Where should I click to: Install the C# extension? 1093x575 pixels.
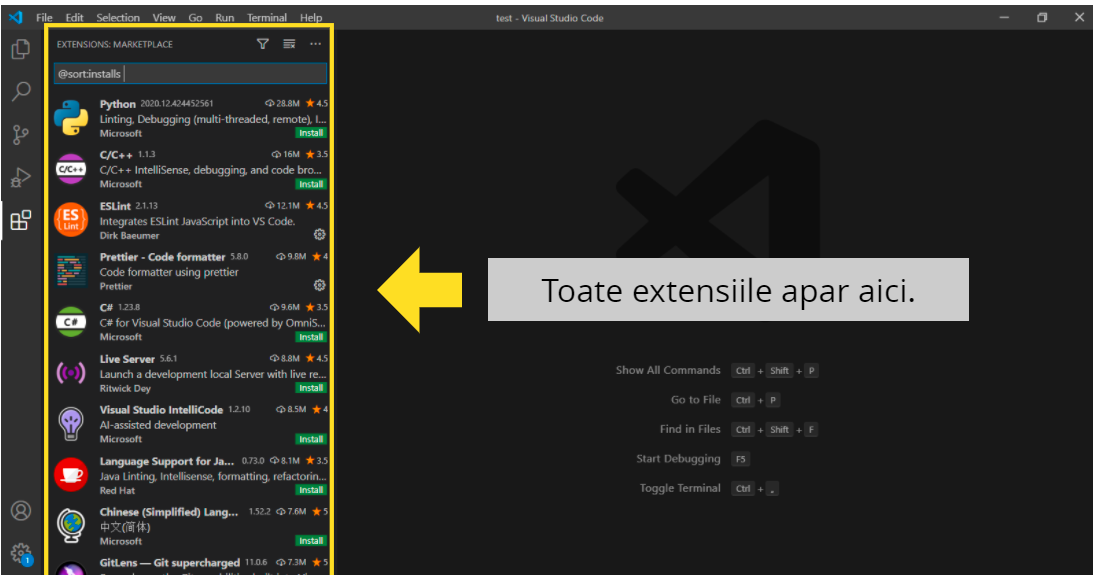311,337
